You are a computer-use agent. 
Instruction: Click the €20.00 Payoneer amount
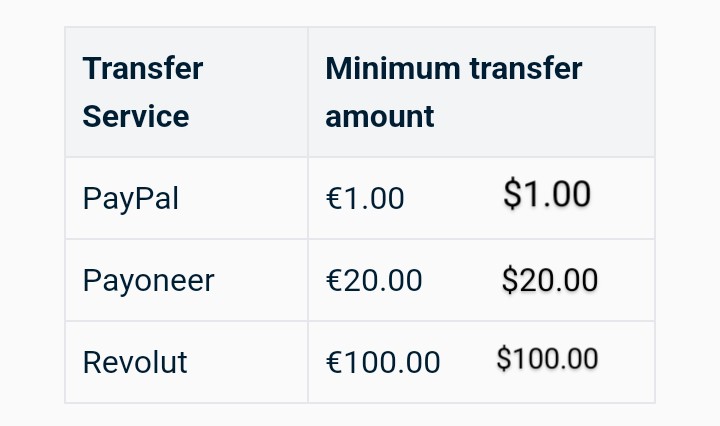(374, 280)
